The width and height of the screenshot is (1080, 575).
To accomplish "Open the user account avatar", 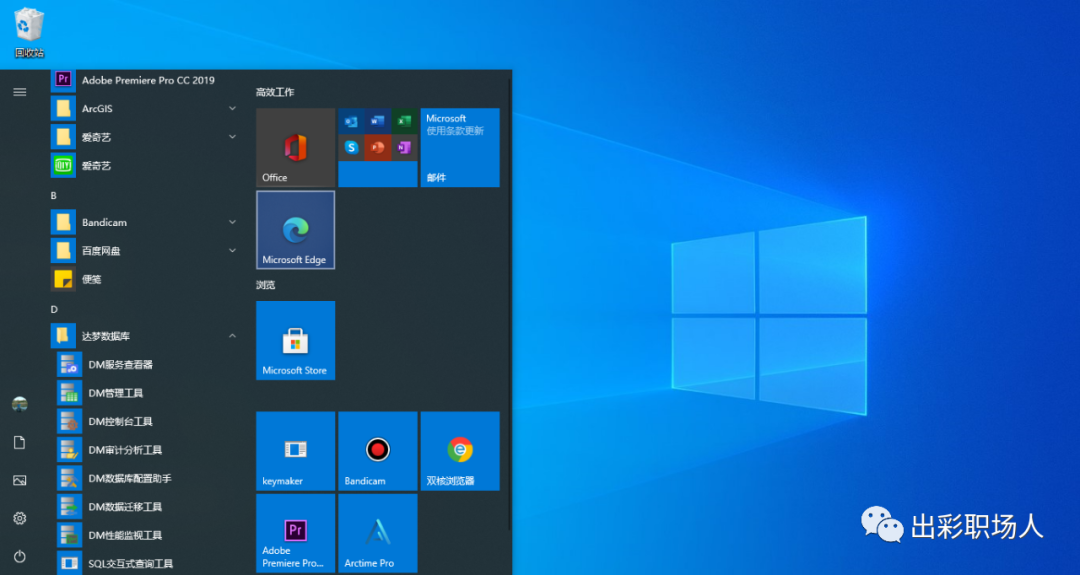I will [19, 404].
